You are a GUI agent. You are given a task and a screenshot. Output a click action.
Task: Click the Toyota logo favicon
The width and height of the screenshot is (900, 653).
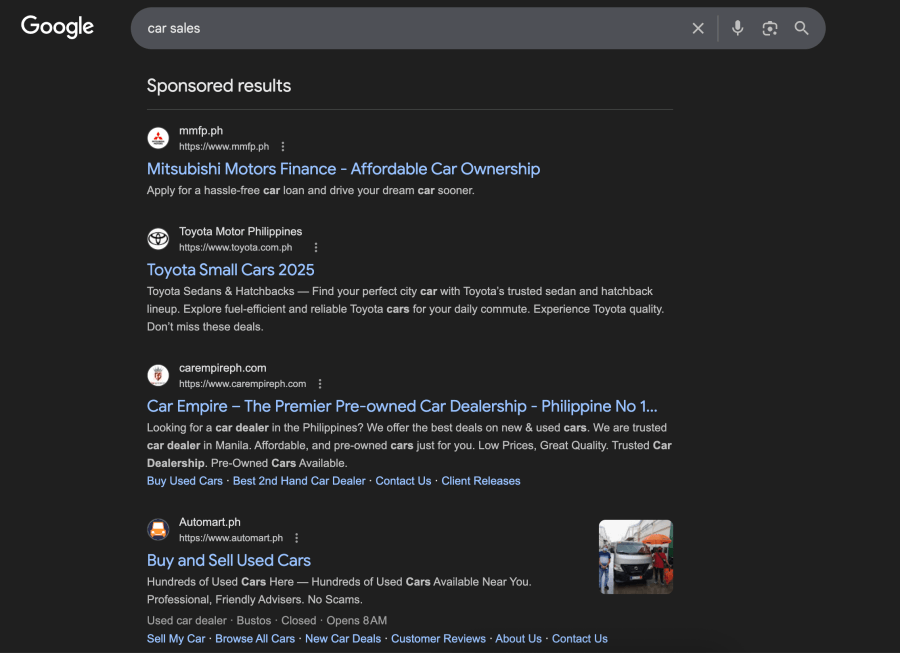tap(158, 239)
